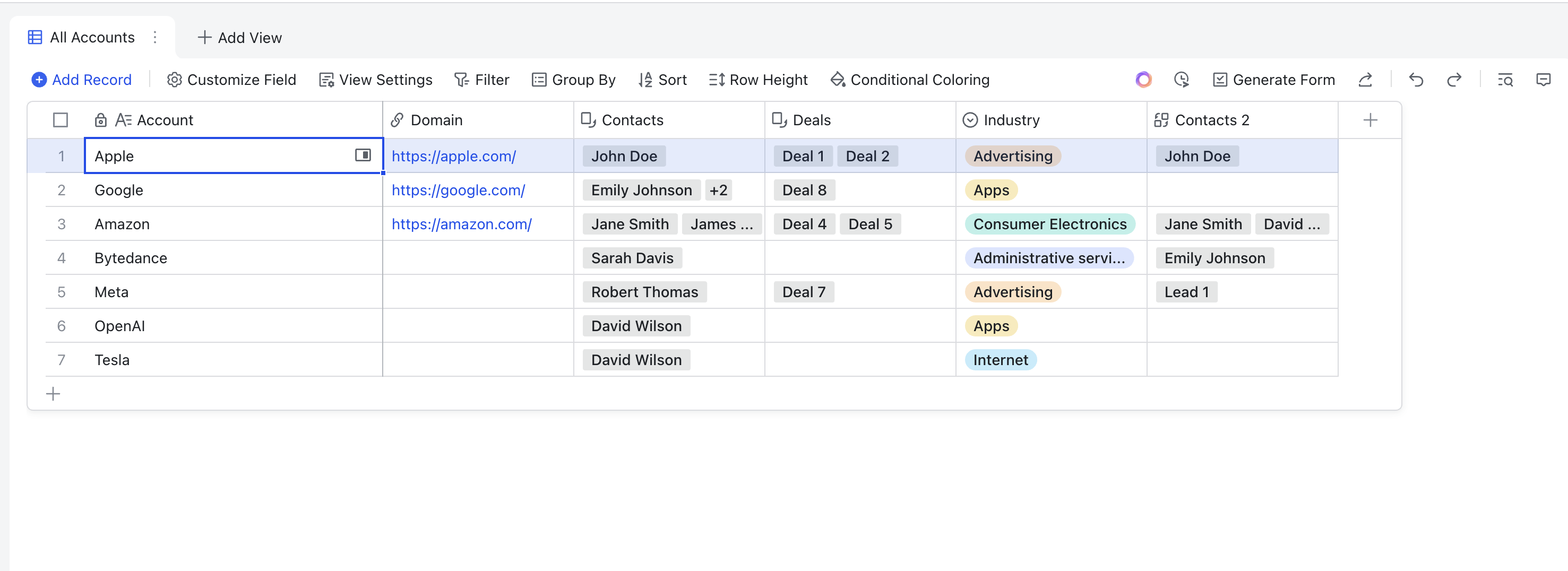Open View Settings
This screenshot has height=571, width=1568.
pyautogui.click(x=376, y=80)
